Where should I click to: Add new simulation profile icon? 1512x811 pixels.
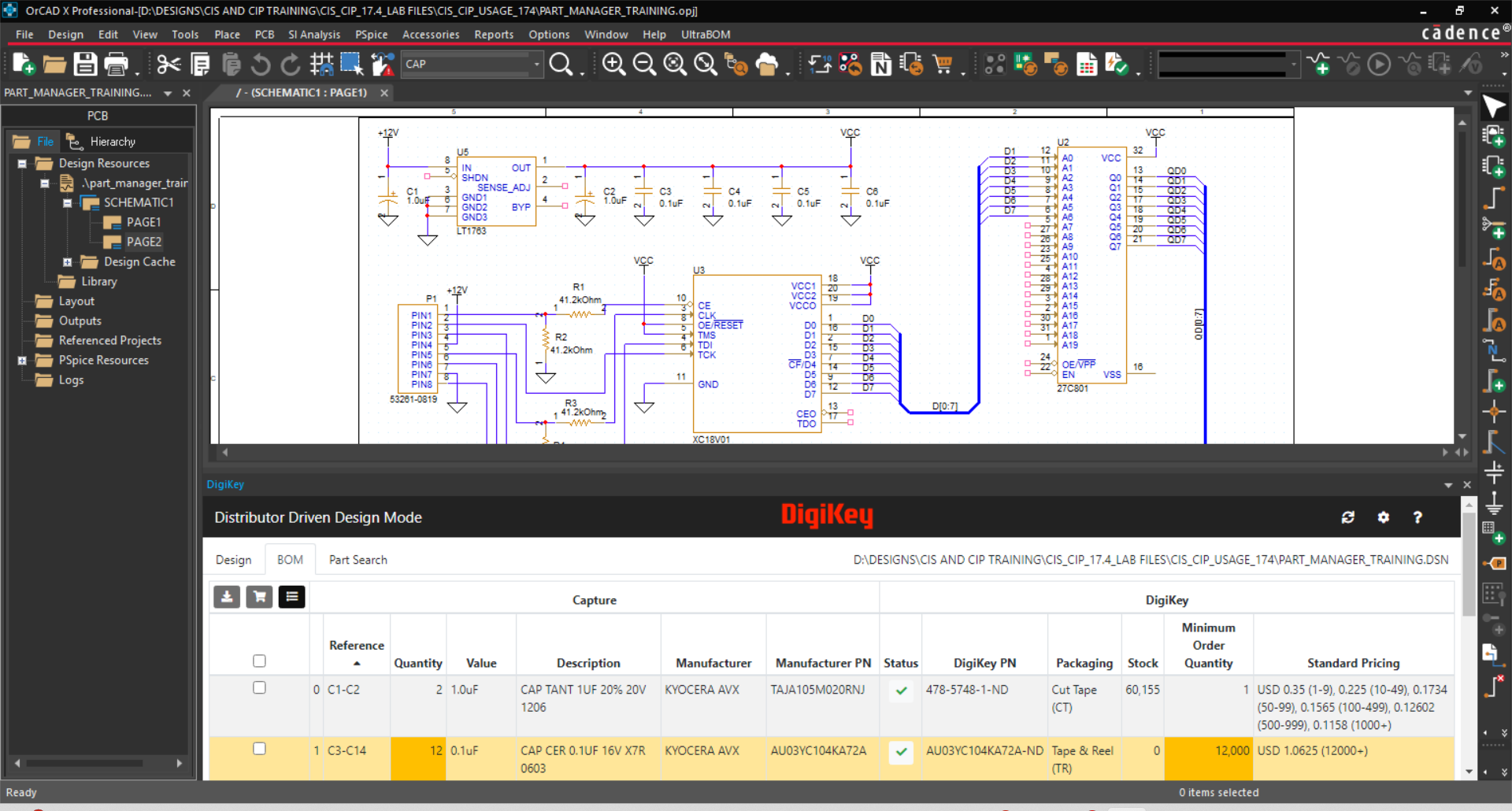pos(1318,64)
